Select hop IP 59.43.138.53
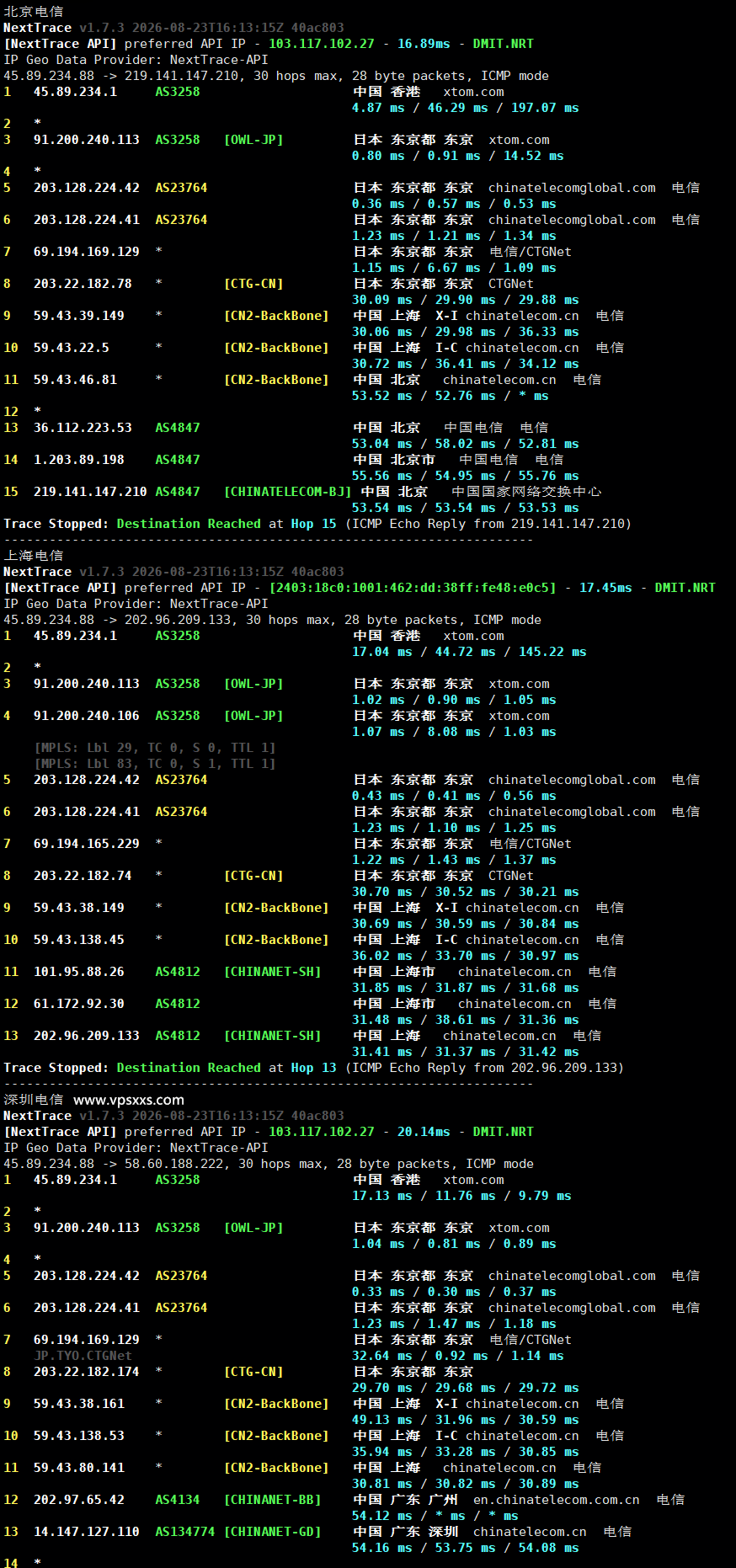 (79, 1436)
